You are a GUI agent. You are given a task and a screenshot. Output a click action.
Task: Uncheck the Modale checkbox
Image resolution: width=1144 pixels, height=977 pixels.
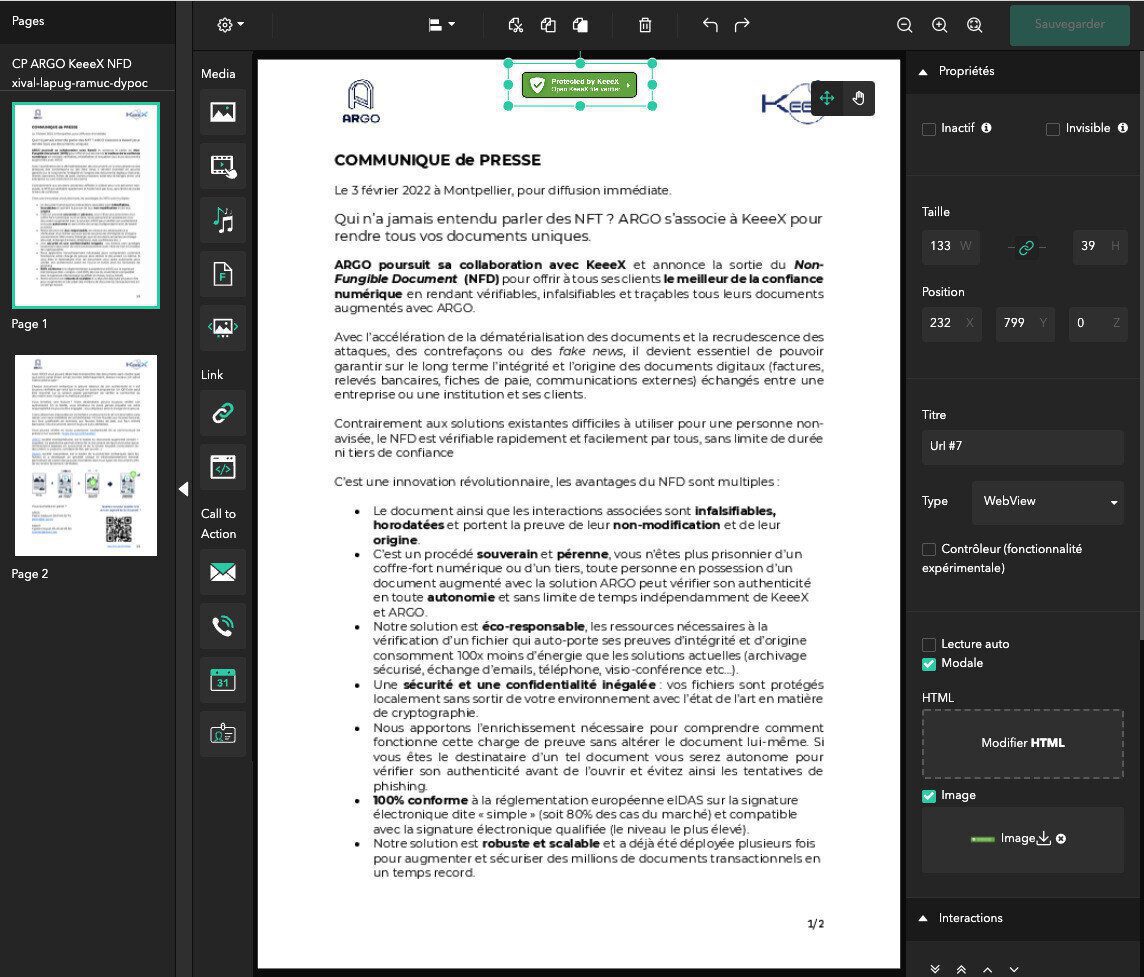click(x=929, y=663)
